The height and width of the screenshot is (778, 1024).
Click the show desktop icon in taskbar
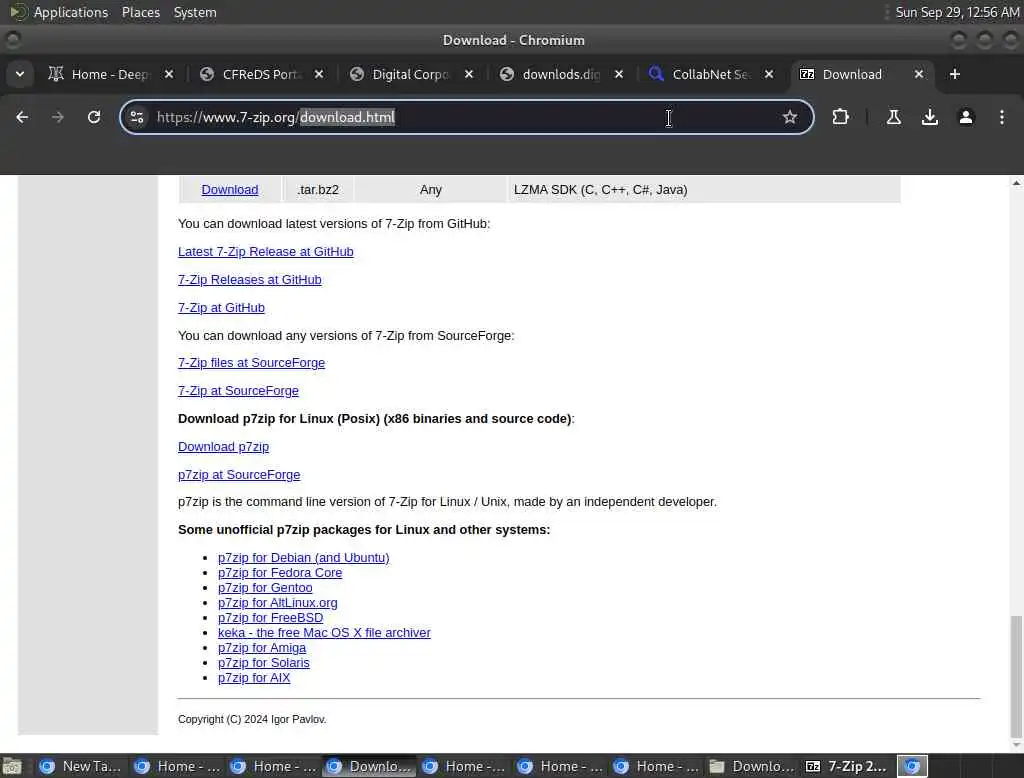pyautogui.click(x=12, y=766)
